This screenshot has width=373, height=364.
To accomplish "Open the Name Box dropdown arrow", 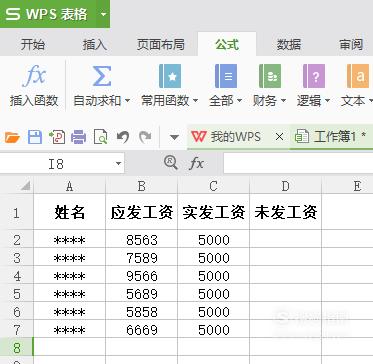I will [x=118, y=164].
